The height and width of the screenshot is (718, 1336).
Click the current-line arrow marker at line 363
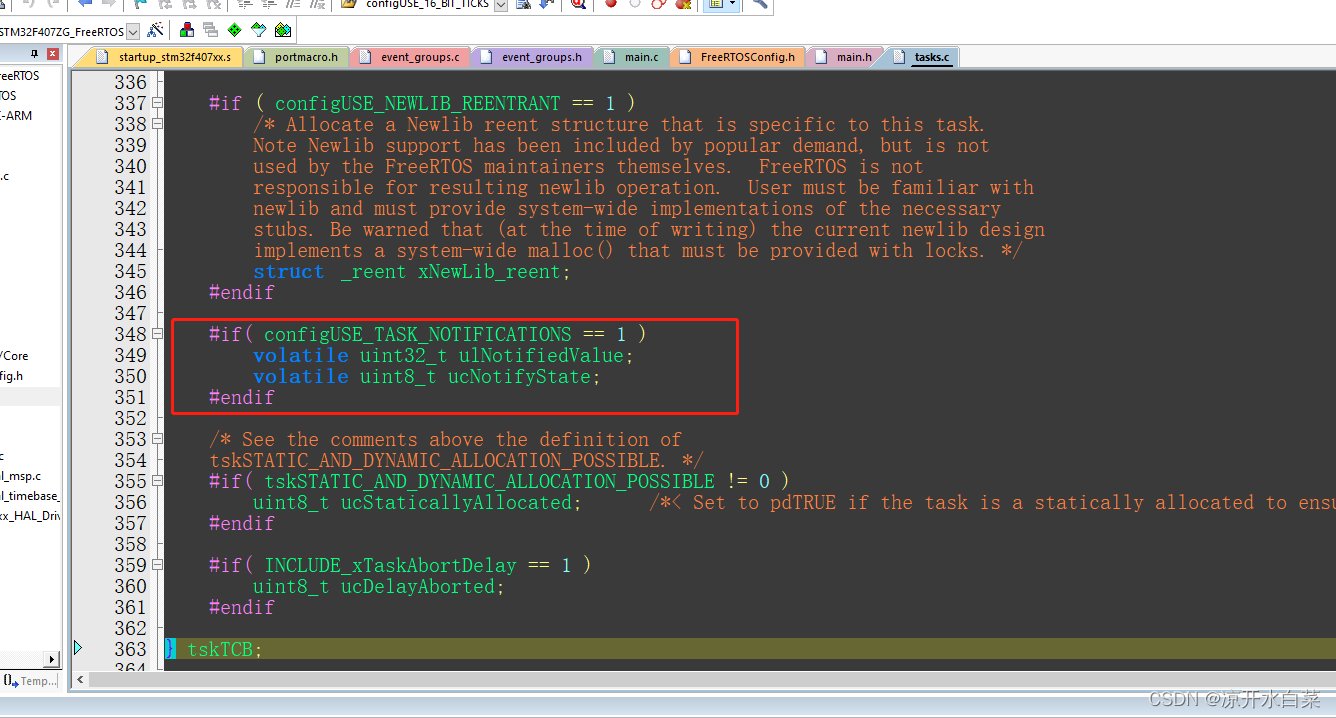(x=78, y=649)
